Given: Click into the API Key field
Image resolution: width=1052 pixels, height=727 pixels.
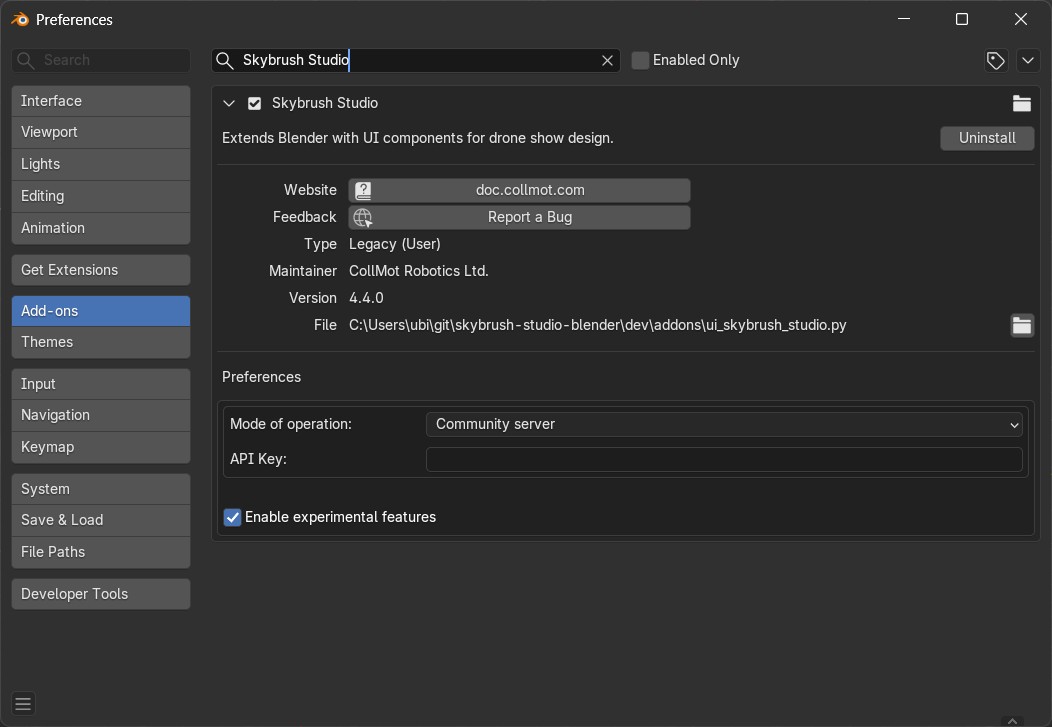Looking at the screenshot, I should point(724,459).
